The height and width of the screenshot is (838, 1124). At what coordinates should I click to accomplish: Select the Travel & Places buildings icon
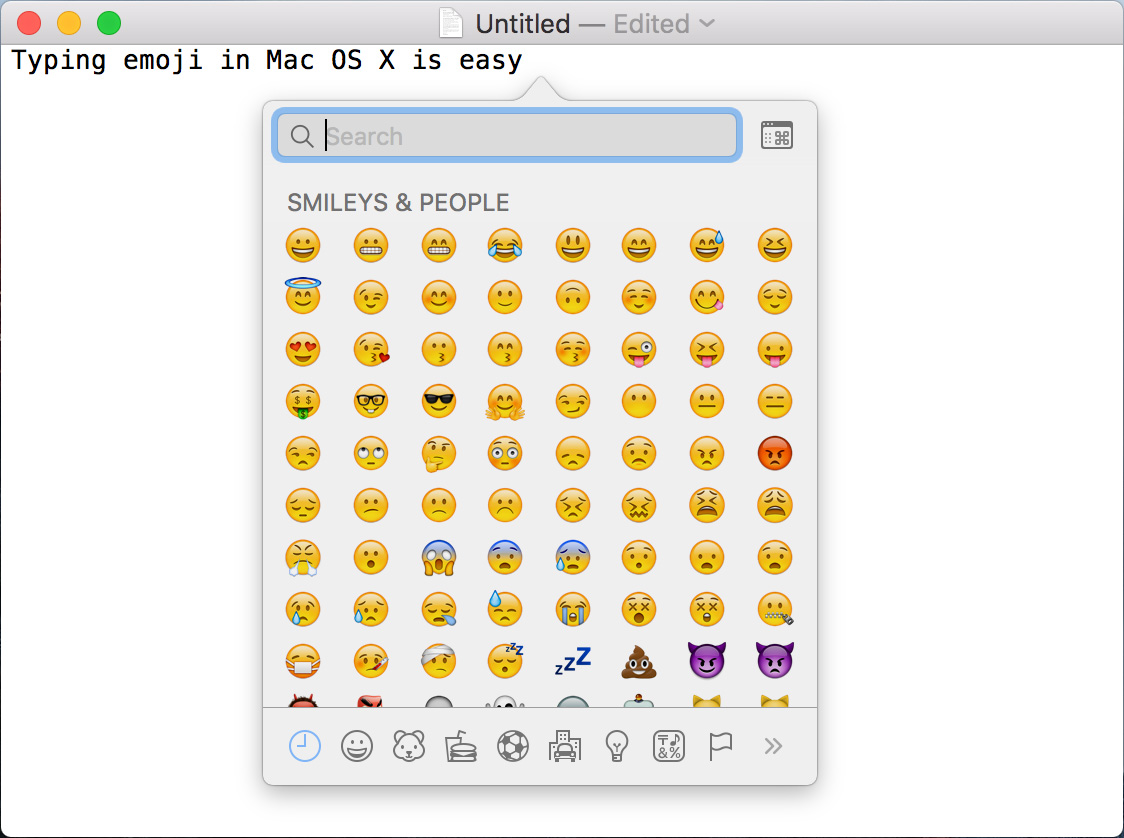tap(564, 745)
